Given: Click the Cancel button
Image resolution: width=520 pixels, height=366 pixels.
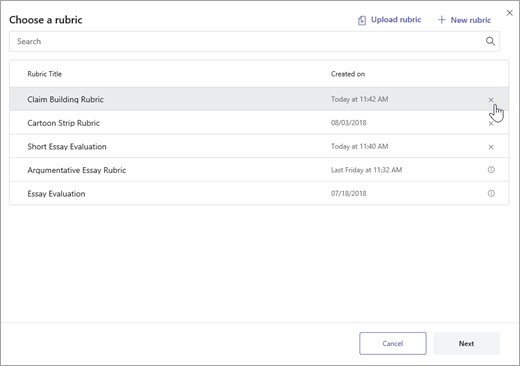Looking at the screenshot, I should [393, 343].
